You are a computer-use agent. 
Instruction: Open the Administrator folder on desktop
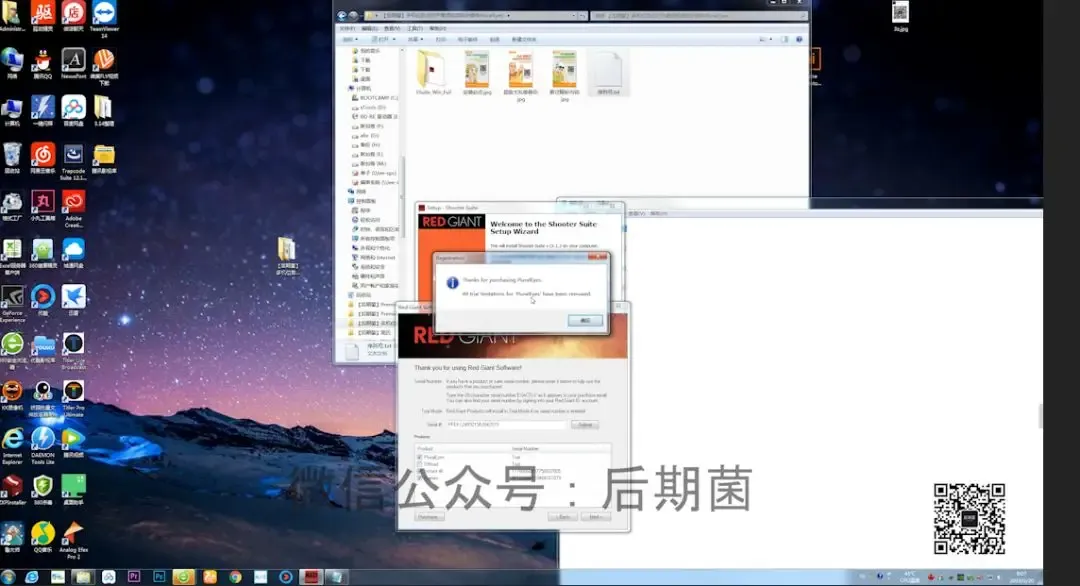click(12, 17)
